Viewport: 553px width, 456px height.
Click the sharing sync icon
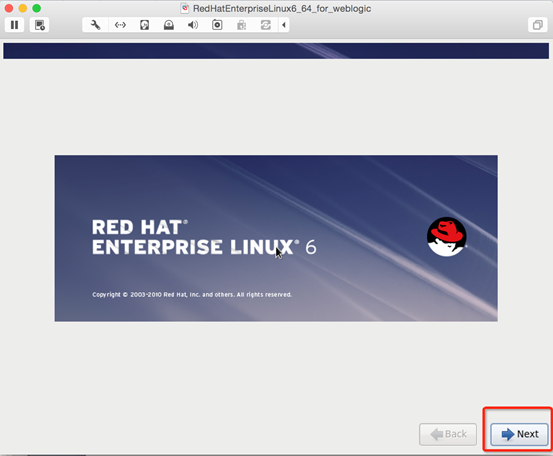pyautogui.click(x=266, y=25)
